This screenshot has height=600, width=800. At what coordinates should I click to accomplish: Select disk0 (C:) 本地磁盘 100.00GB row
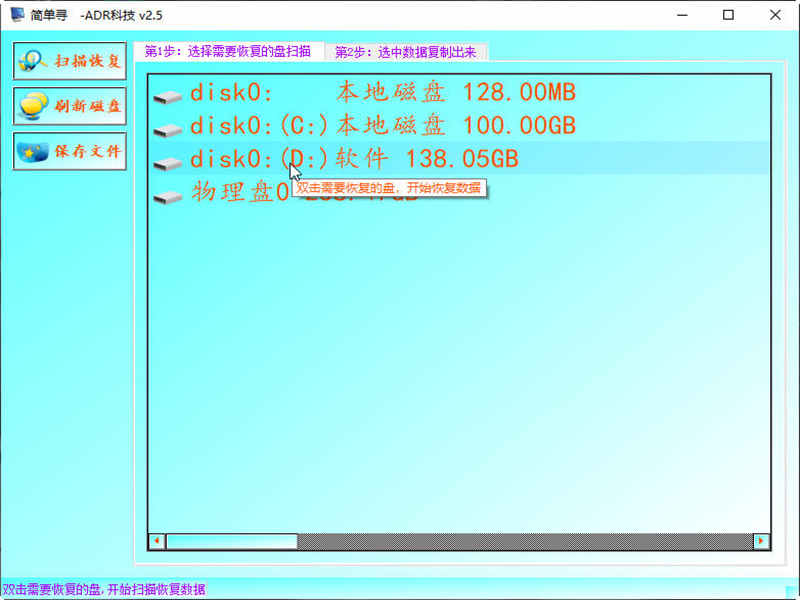(459, 126)
